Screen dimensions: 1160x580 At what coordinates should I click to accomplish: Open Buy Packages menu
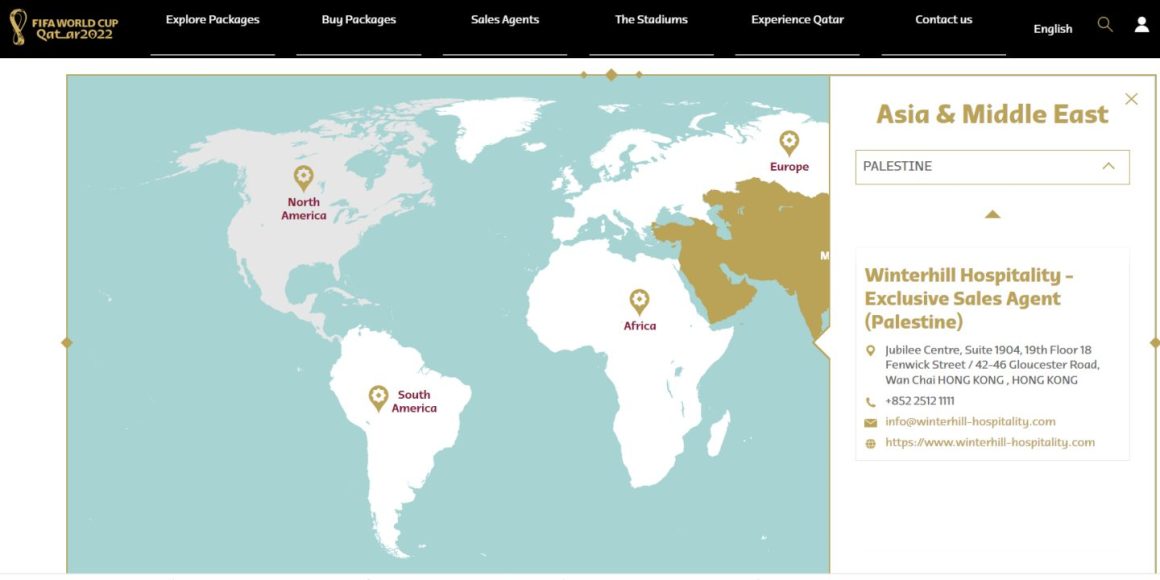point(359,20)
